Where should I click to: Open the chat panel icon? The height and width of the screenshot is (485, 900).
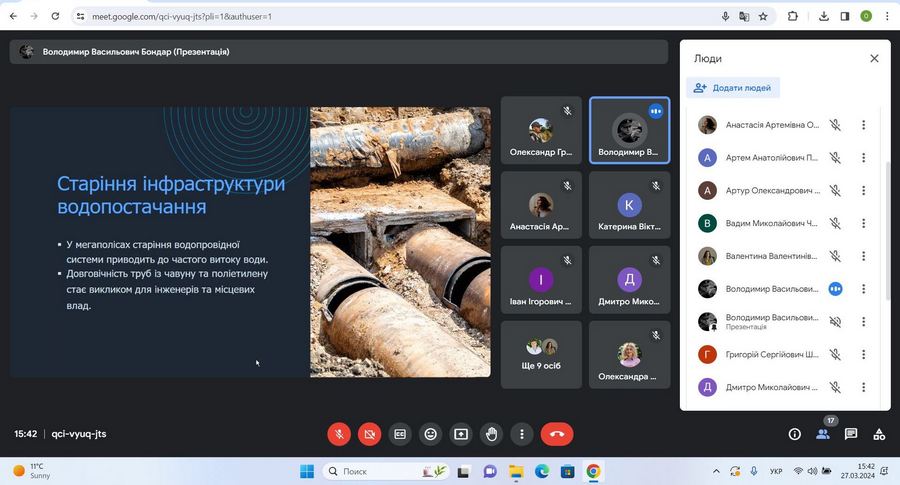click(x=851, y=434)
